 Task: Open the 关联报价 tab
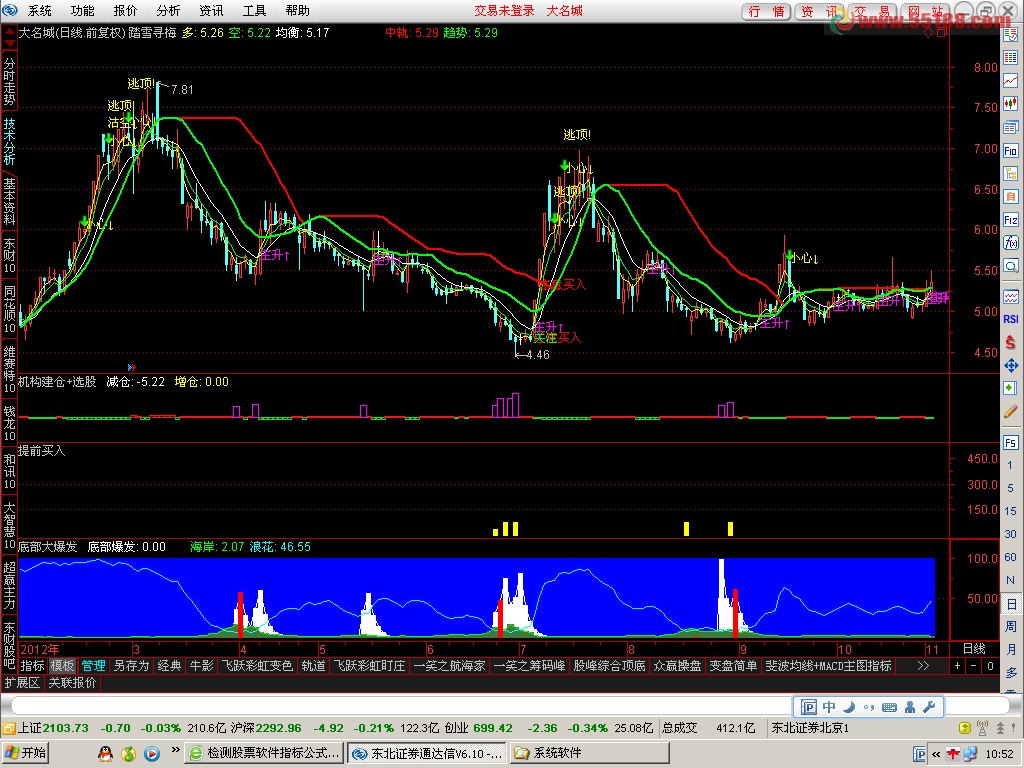pos(72,682)
